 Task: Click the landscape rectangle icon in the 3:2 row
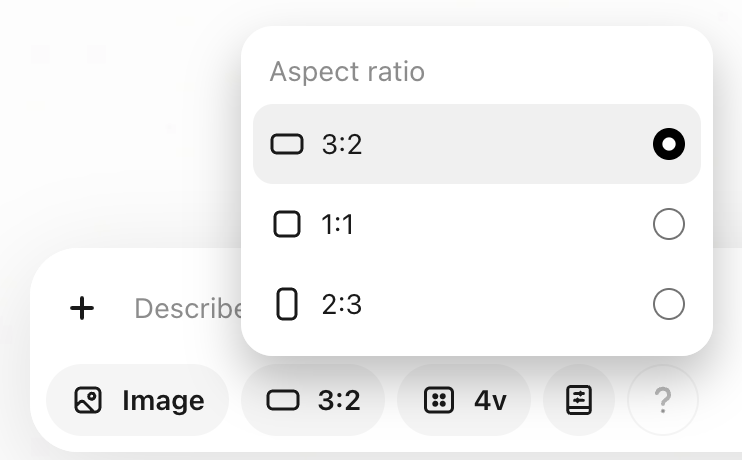coord(287,145)
